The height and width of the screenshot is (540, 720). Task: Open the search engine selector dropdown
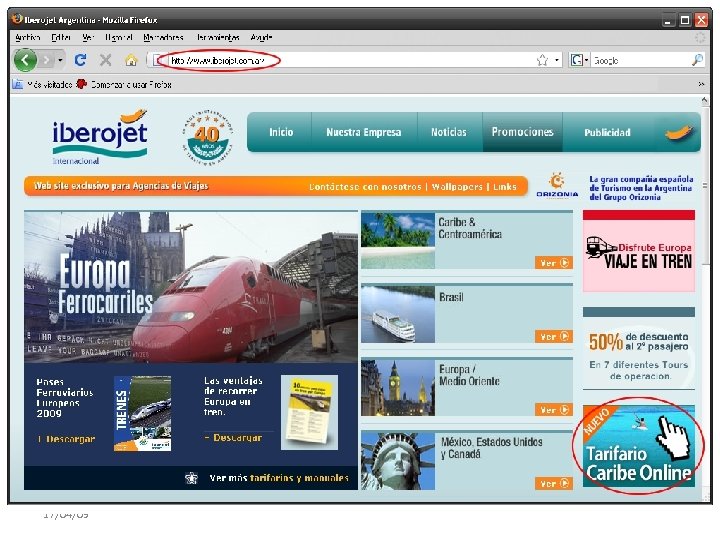coord(579,60)
